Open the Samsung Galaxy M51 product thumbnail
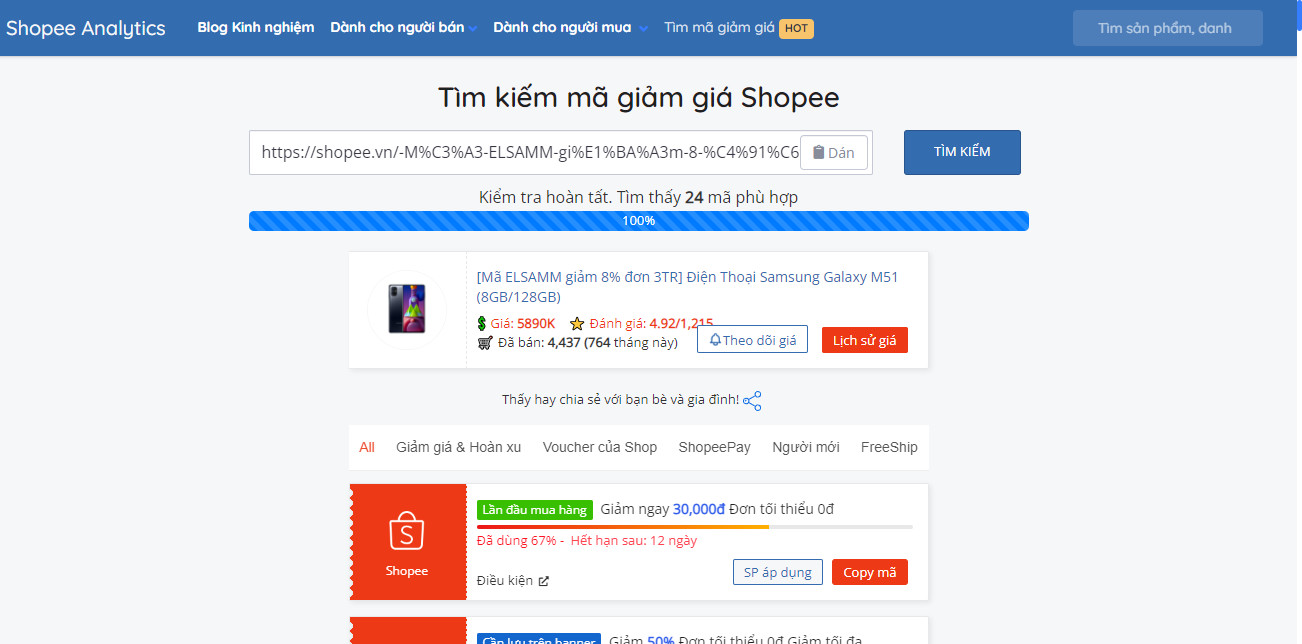Image resolution: width=1302 pixels, height=644 pixels. pyautogui.click(x=407, y=309)
